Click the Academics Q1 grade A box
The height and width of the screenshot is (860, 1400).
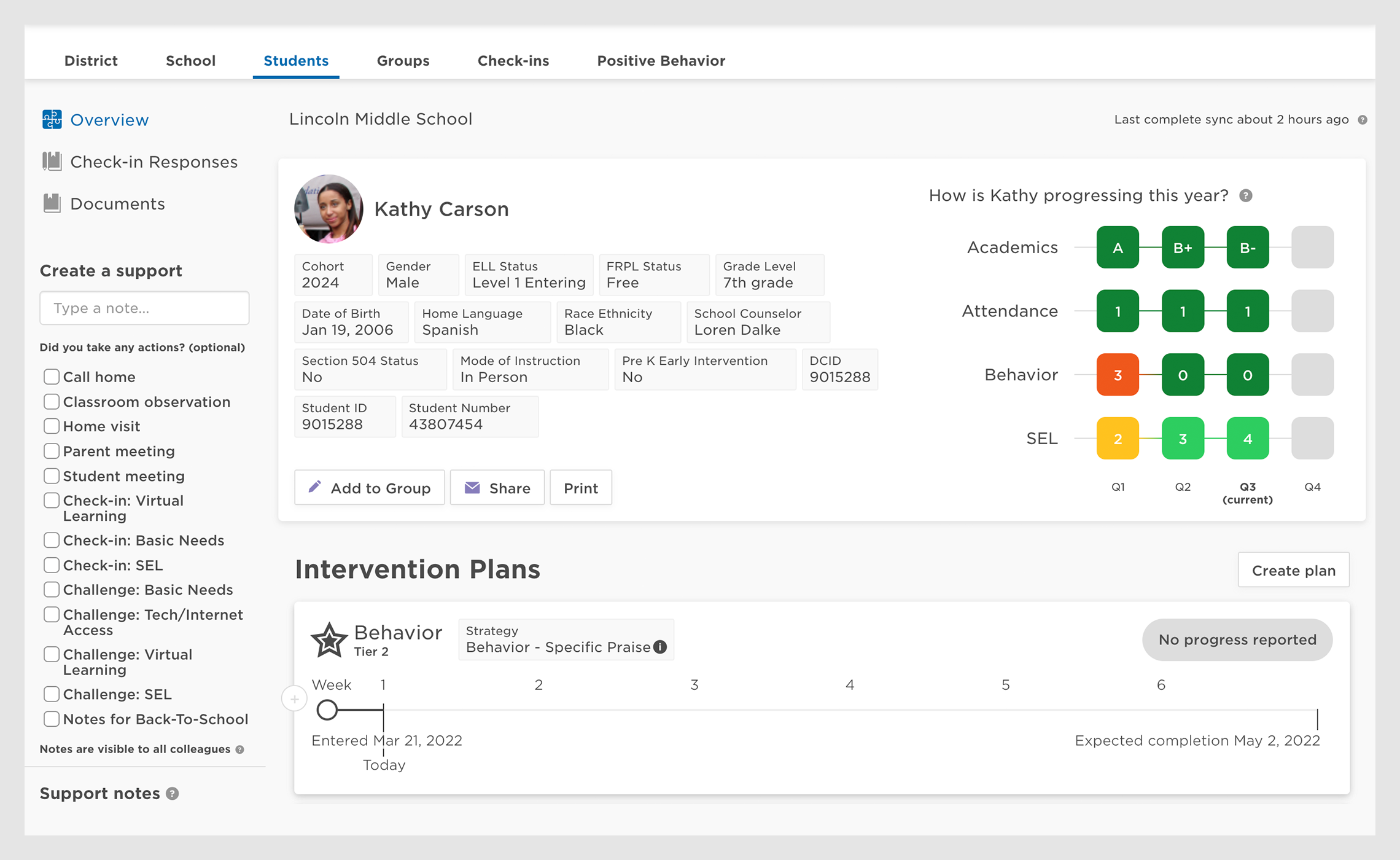pyautogui.click(x=1118, y=248)
